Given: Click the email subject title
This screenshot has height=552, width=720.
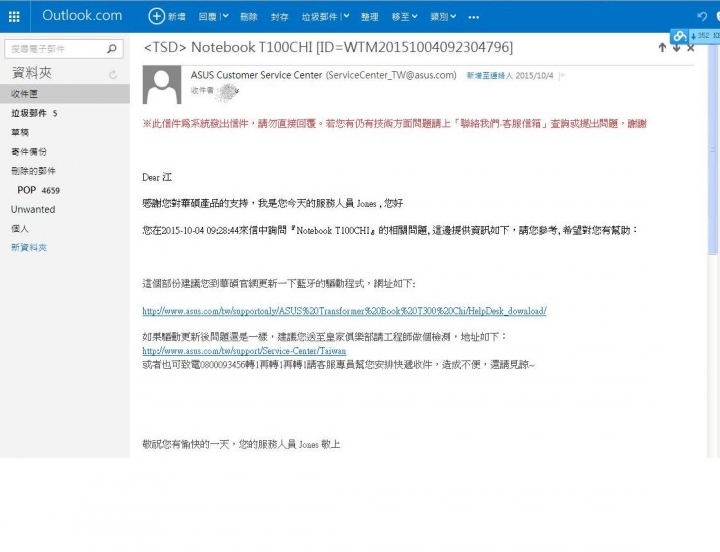Looking at the screenshot, I should click(328, 47).
